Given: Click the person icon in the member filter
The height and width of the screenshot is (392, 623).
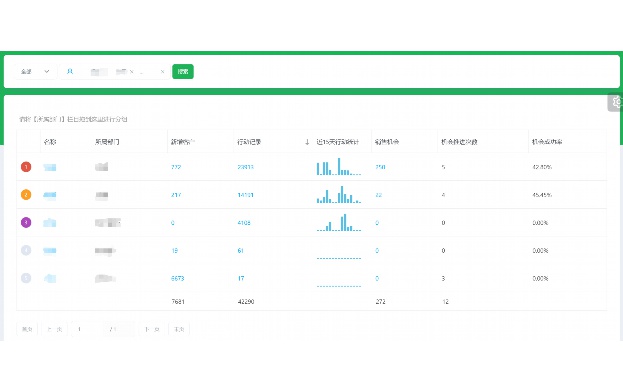Looking at the screenshot, I should click(70, 71).
